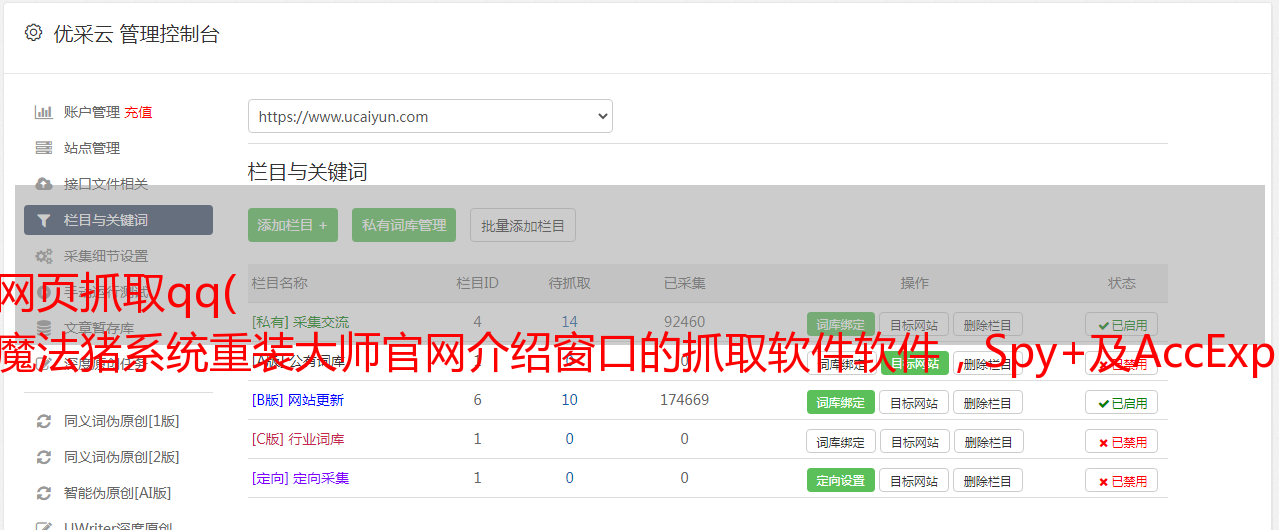The height and width of the screenshot is (530, 1279).
Task: Click the 添加栏目 + button
Action: (293, 225)
